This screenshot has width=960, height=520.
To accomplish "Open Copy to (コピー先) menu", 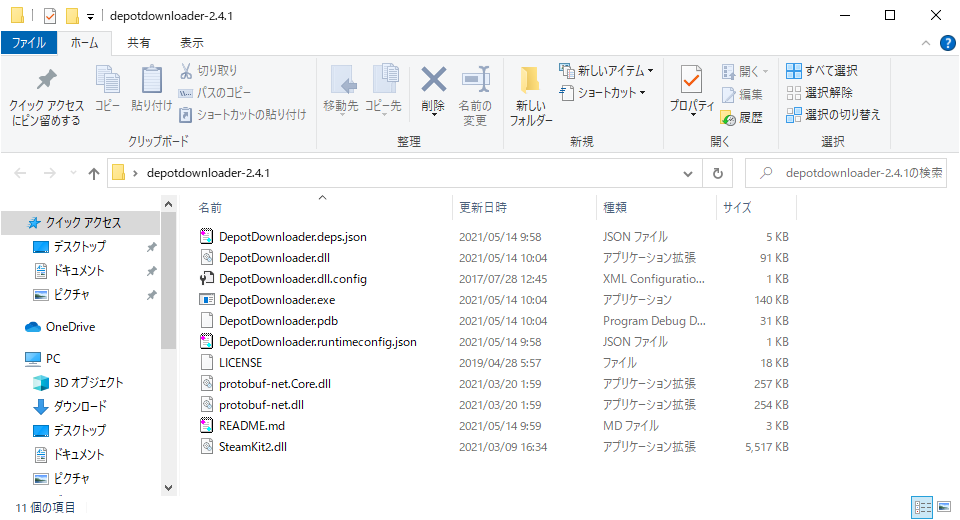I will pos(383,89).
